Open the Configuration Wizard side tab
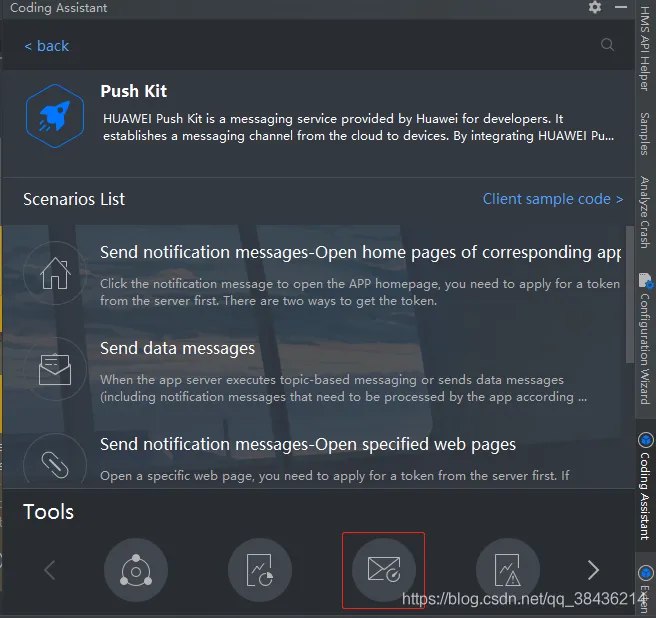Image resolution: width=656 pixels, height=618 pixels. [645, 348]
